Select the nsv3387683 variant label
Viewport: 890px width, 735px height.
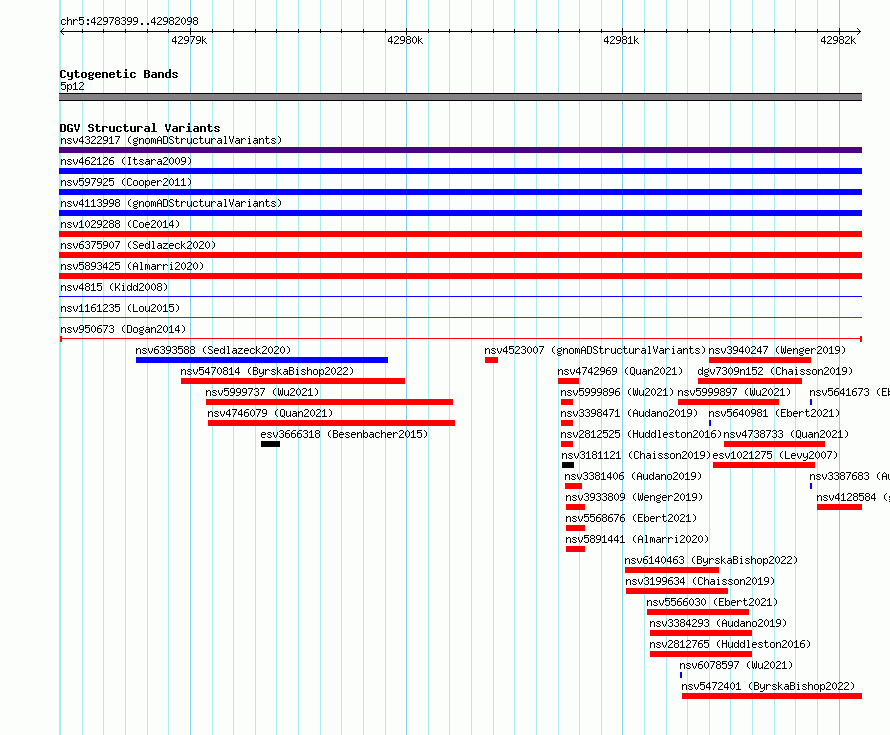pyautogui.click(x=849, y=476)
